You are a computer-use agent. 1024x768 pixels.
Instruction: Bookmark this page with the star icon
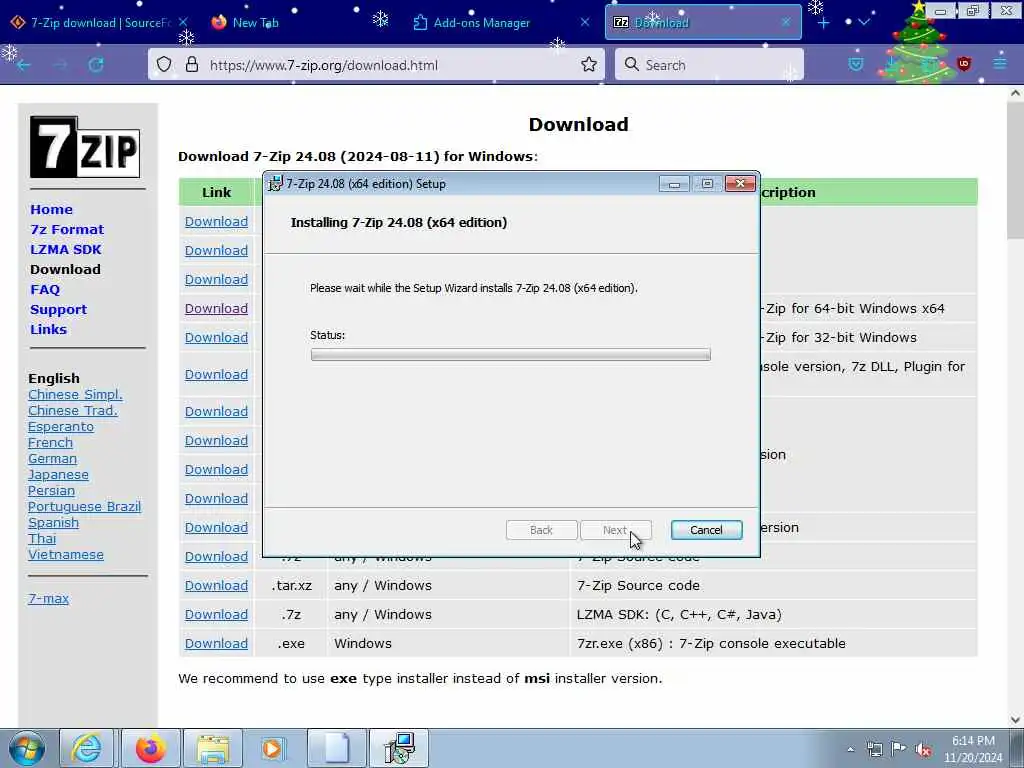click(588, 65)
